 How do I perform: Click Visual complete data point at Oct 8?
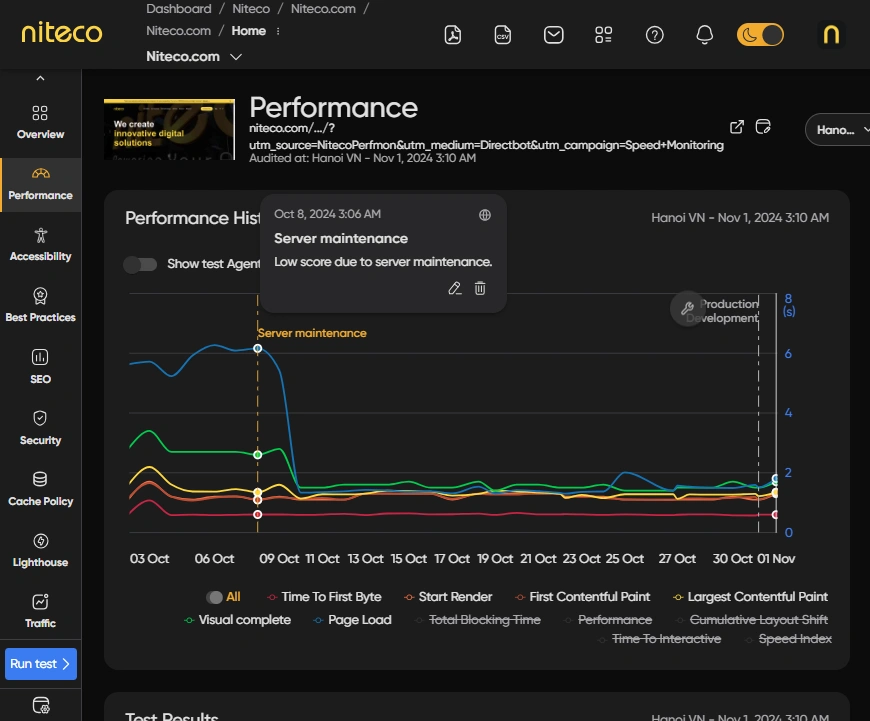(x=257, y=455)
